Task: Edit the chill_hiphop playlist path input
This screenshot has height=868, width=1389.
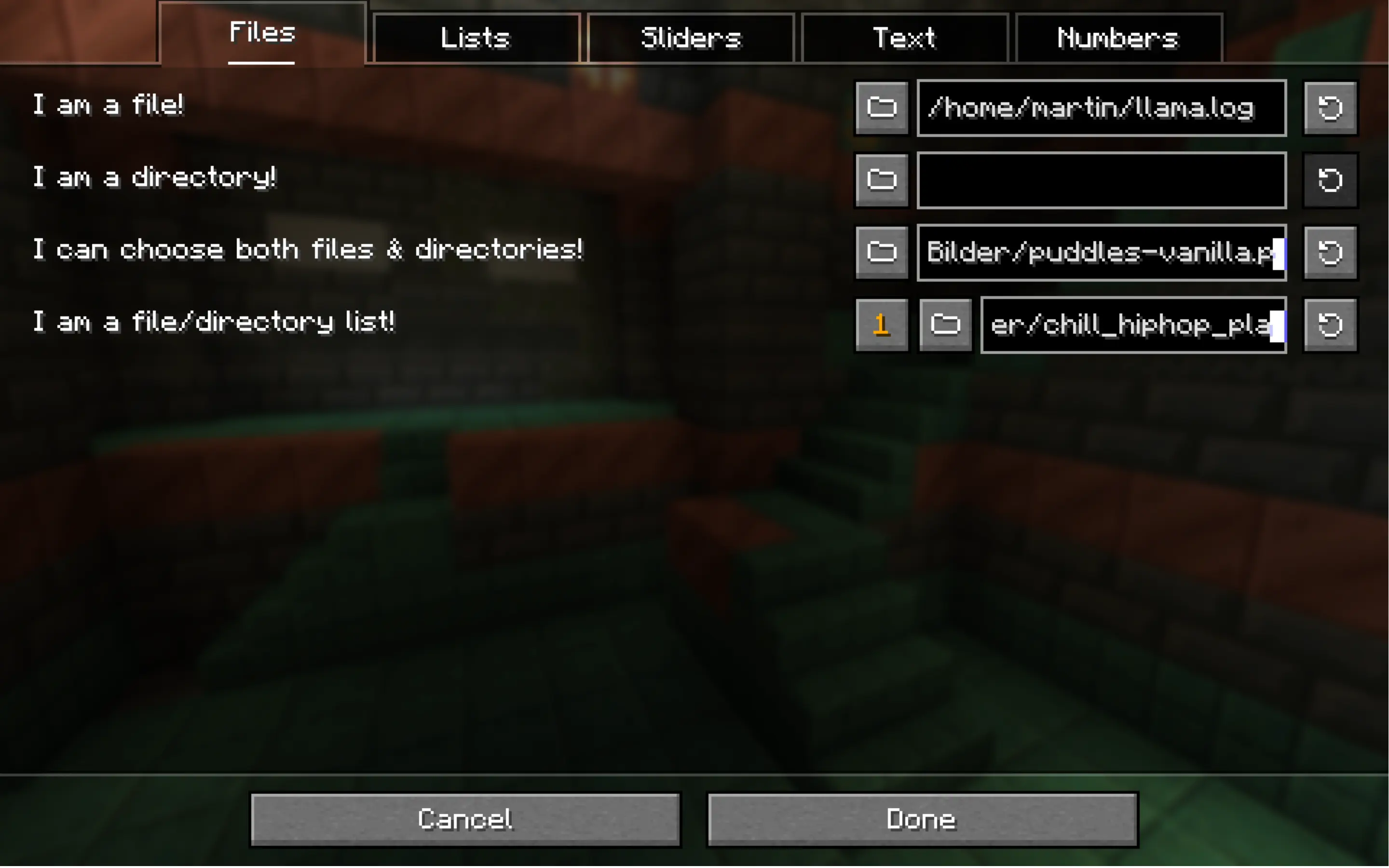Action: pos(1132,323)
